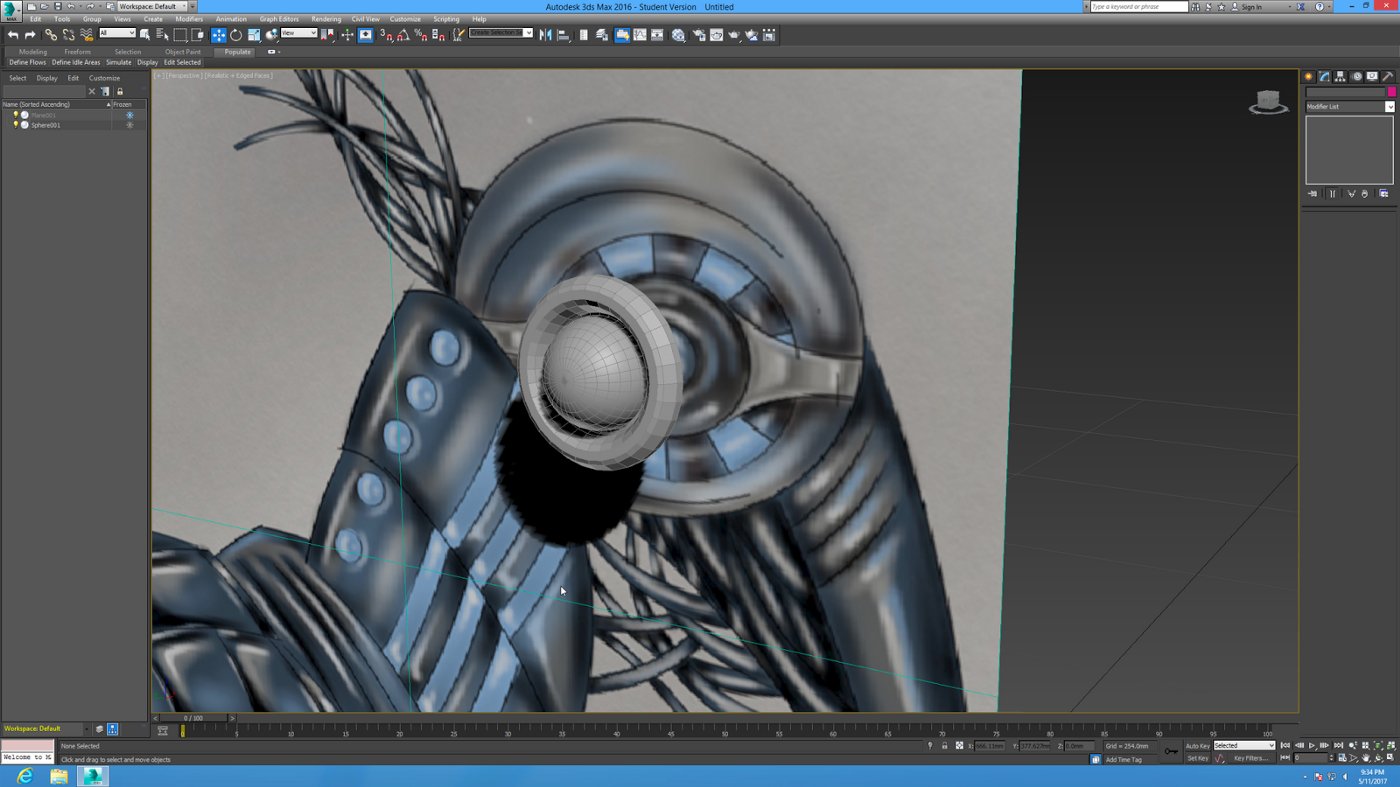Play the animation with the Play button

point(1312,746)
